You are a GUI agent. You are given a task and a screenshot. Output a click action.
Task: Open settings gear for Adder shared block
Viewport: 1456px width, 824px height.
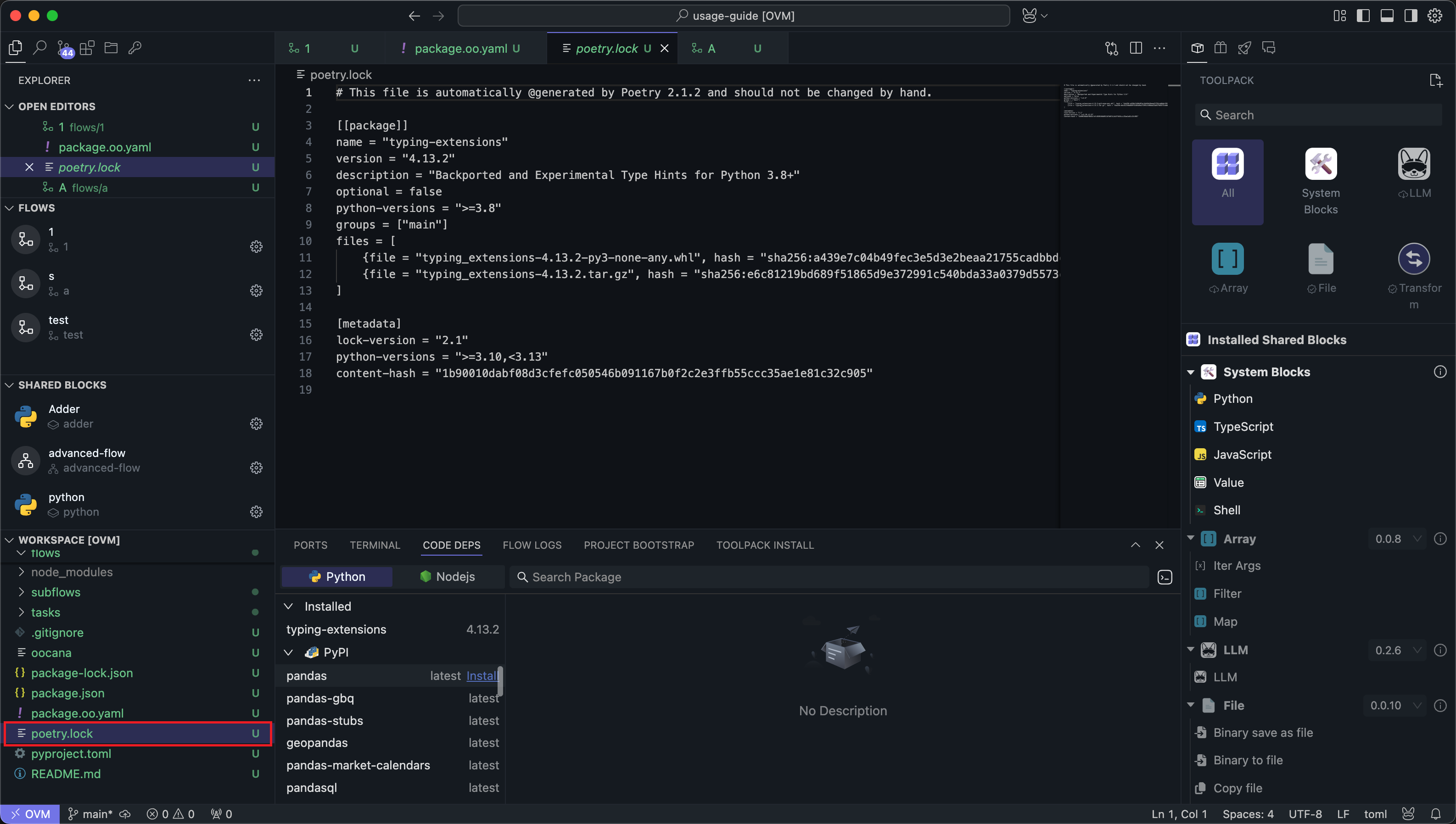(256, 424)
